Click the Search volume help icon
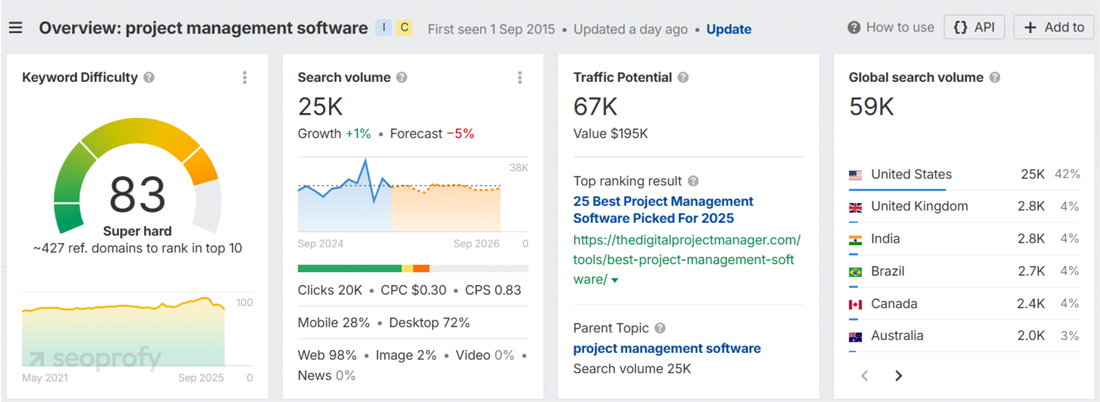The image size is (1100, 402). click(x=402, y=78)
